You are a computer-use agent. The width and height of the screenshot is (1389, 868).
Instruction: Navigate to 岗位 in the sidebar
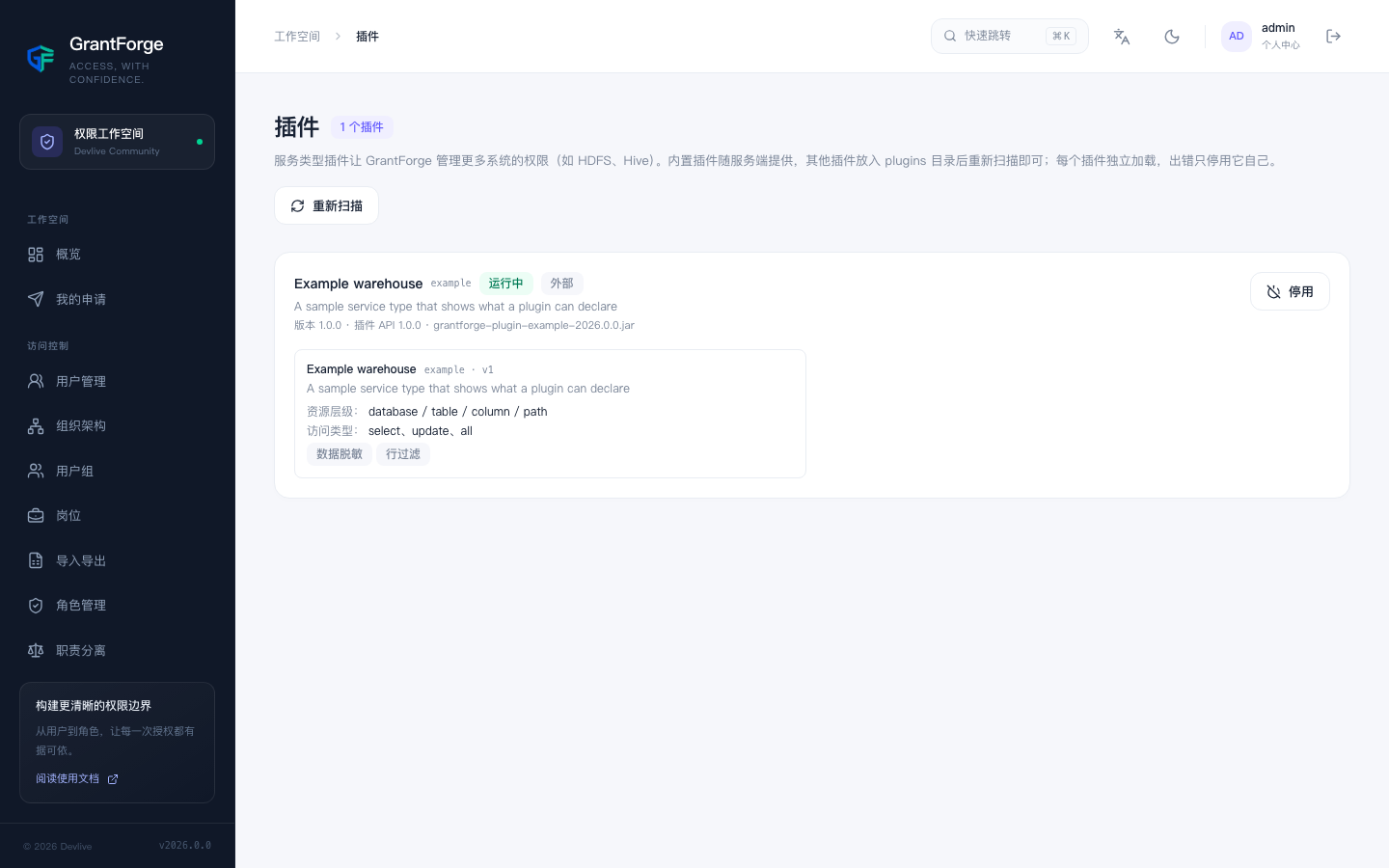point(117,516)
